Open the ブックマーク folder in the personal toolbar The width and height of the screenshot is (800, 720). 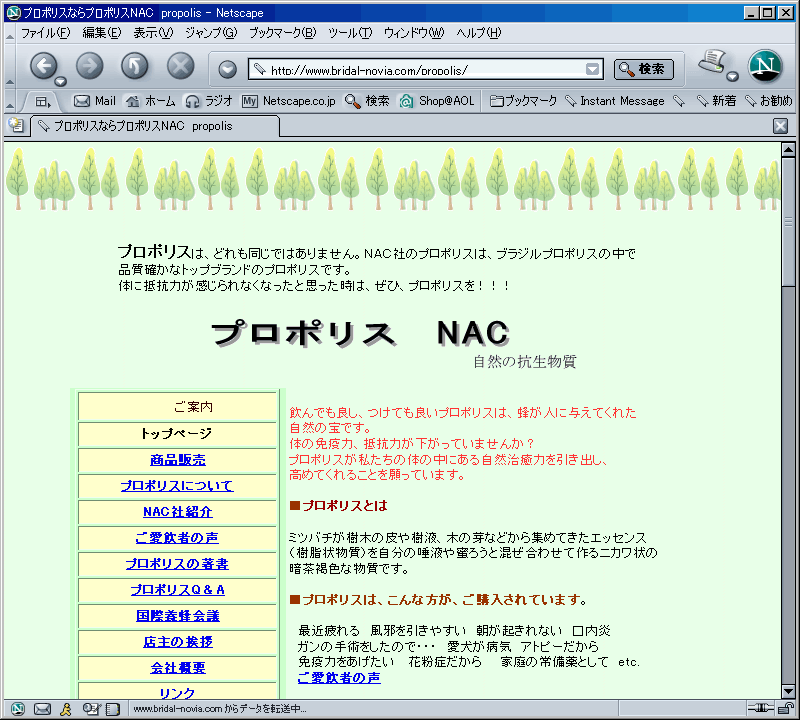coord(523,101)
